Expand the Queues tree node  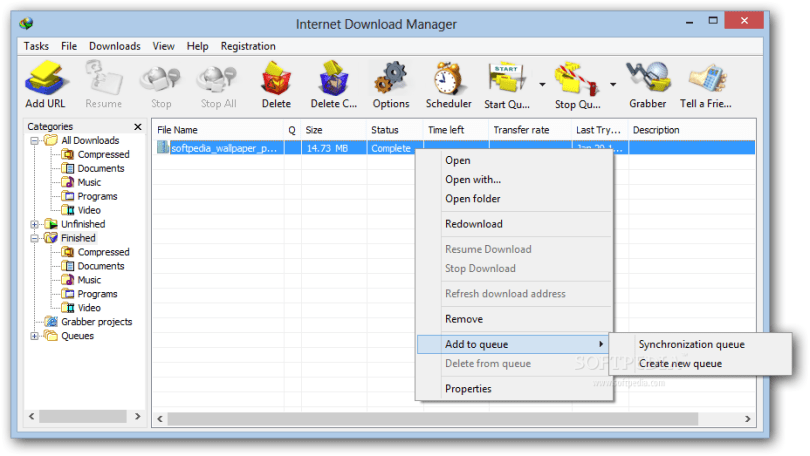[35, 336]
